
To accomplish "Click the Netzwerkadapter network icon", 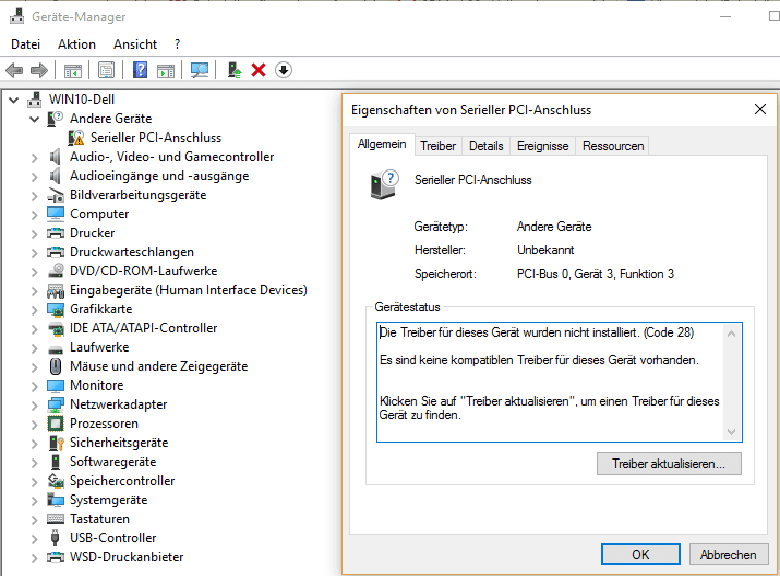I will point(55,404).
